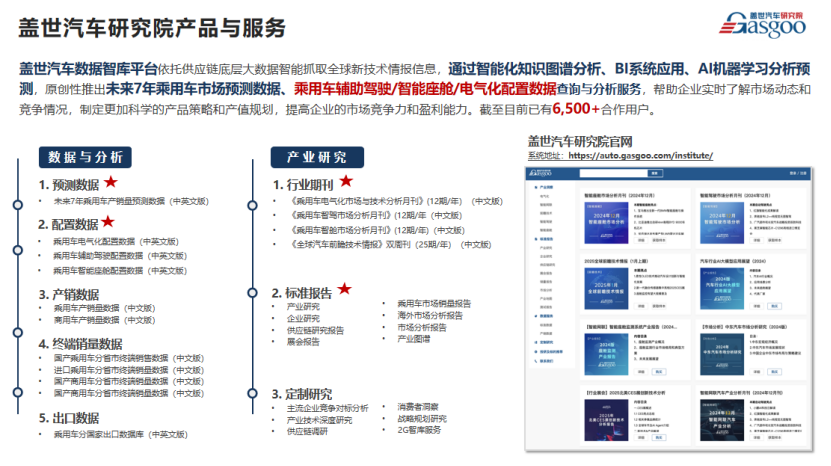Click 供应链研究报告 bullet
This screenshot has height=466, width=831.
coord(315,330)
